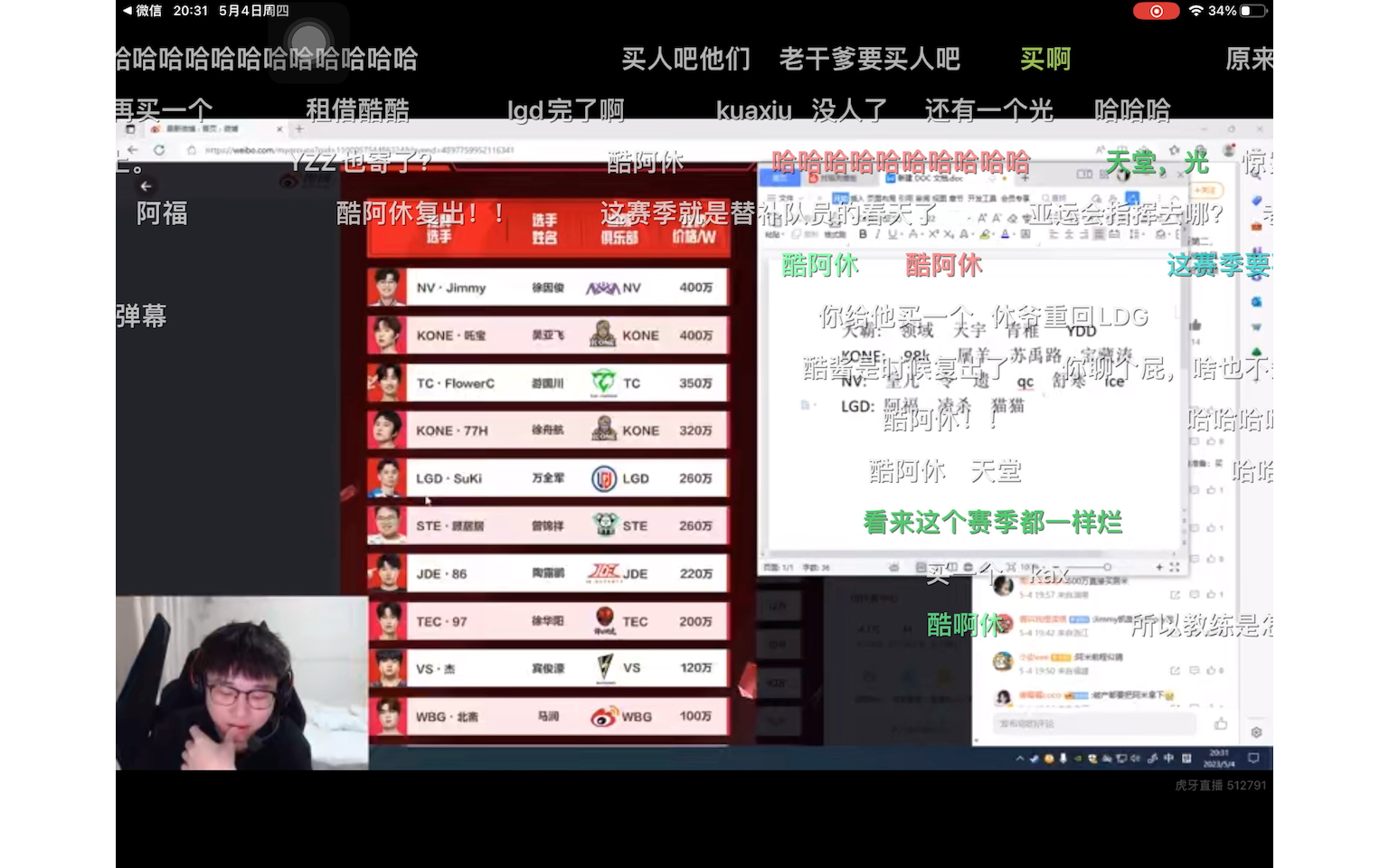Click the image viewer back arrow
Image resolution: width=1389 pixels, height=868 pixels.
click(146, 185)
